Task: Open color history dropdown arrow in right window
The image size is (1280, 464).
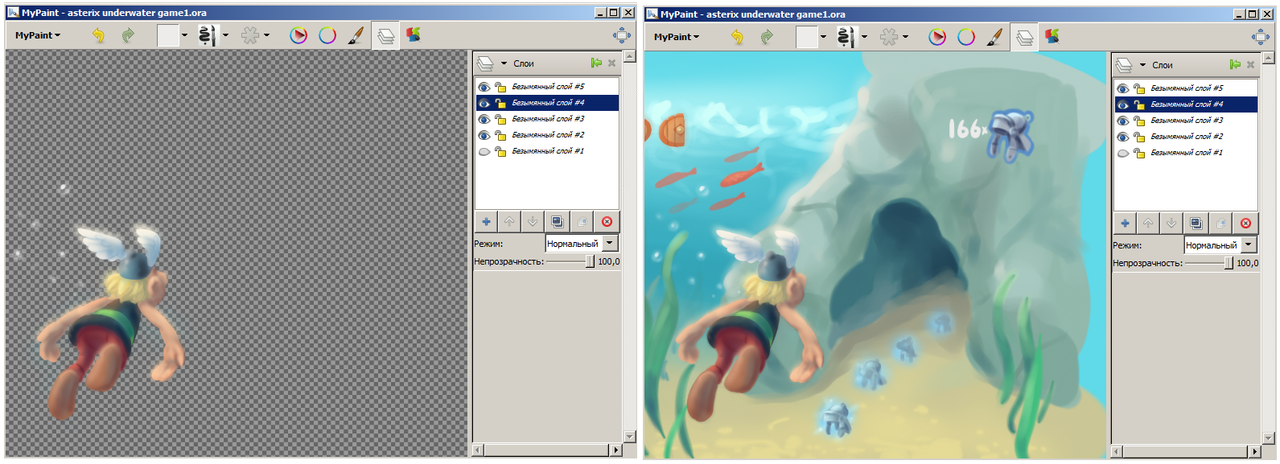Action: [824, 36]
